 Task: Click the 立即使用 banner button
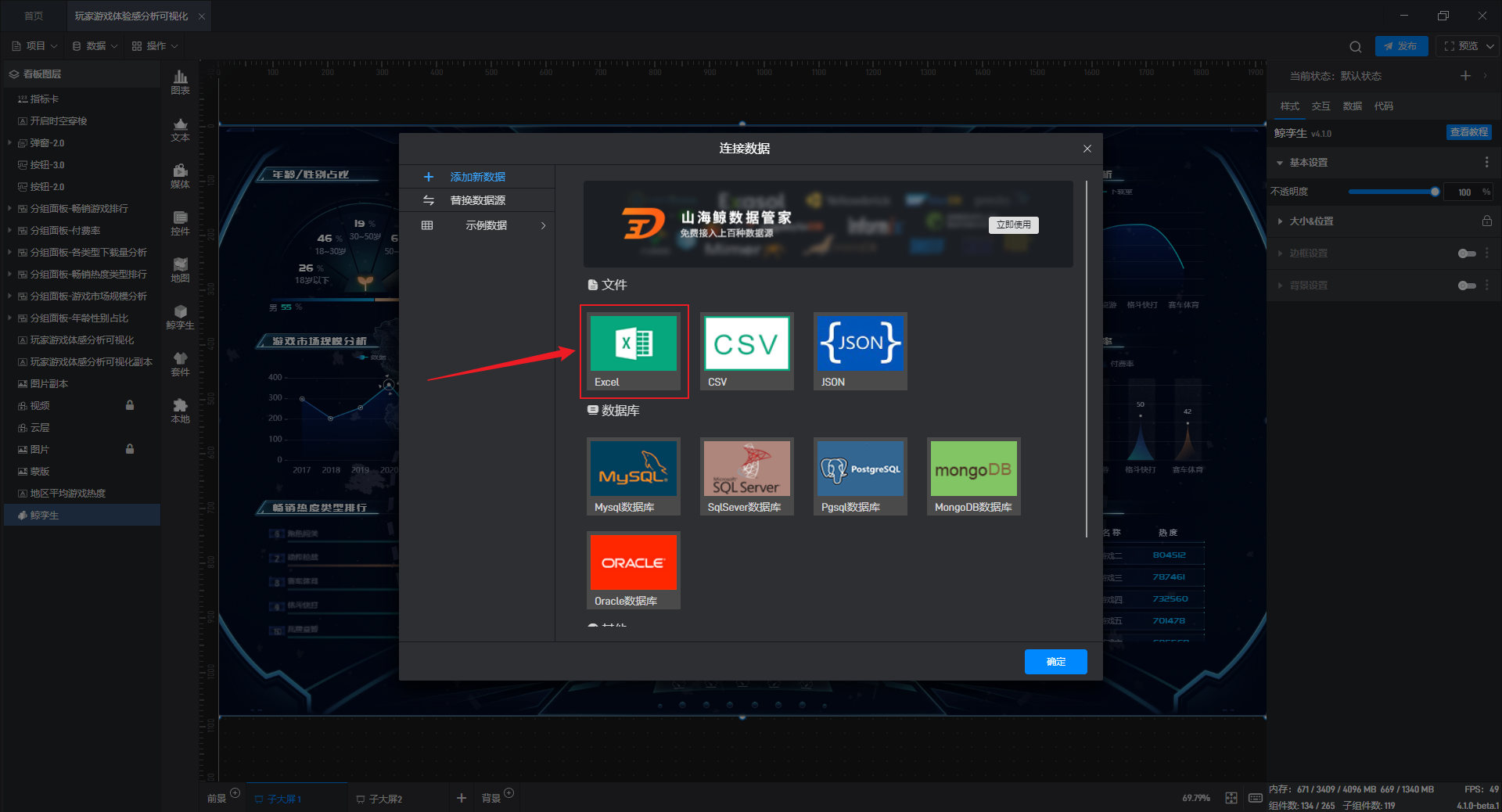[x=1014, y=225]
